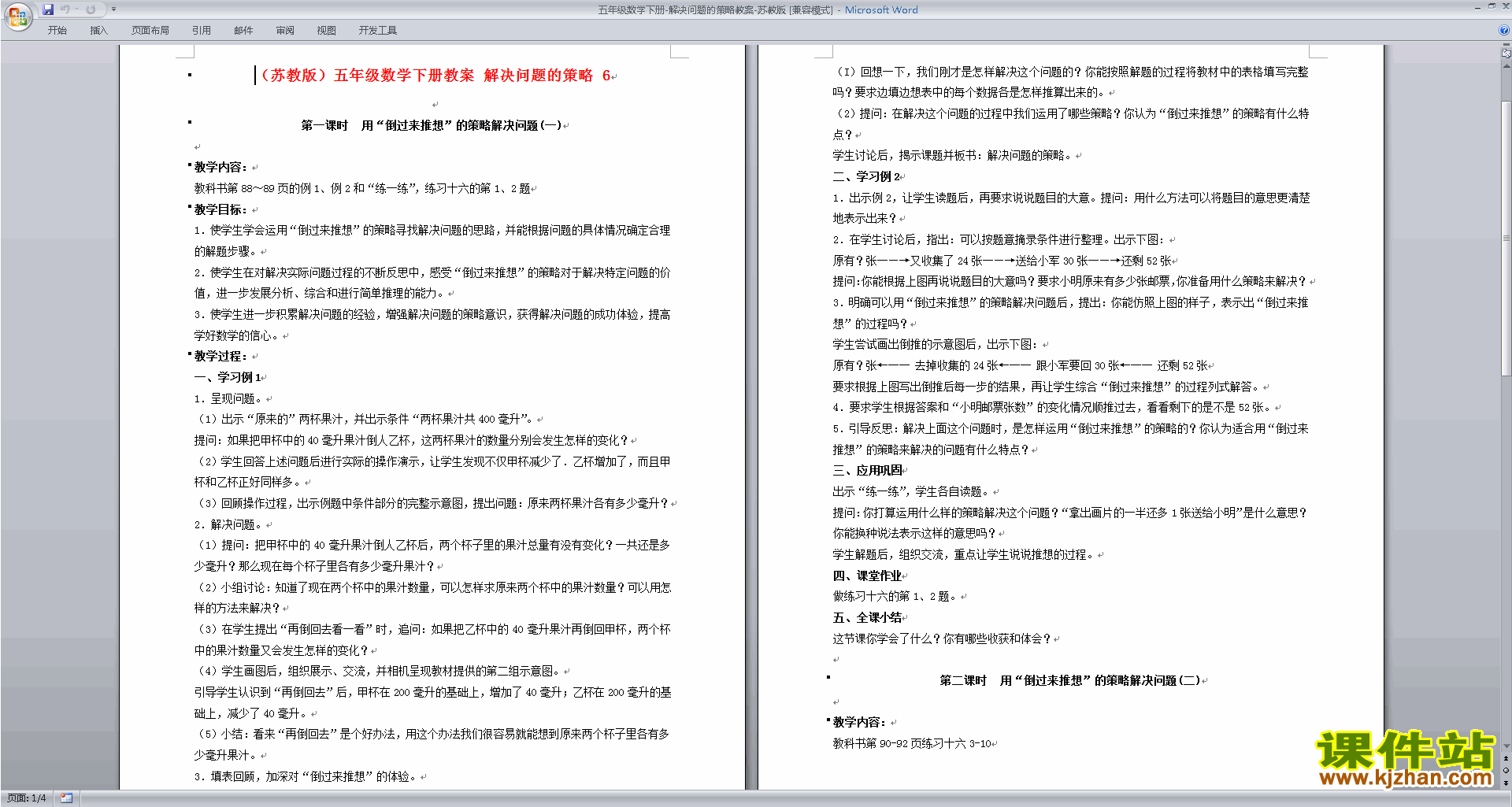Click the 教学目标 heading

[221, 209]
